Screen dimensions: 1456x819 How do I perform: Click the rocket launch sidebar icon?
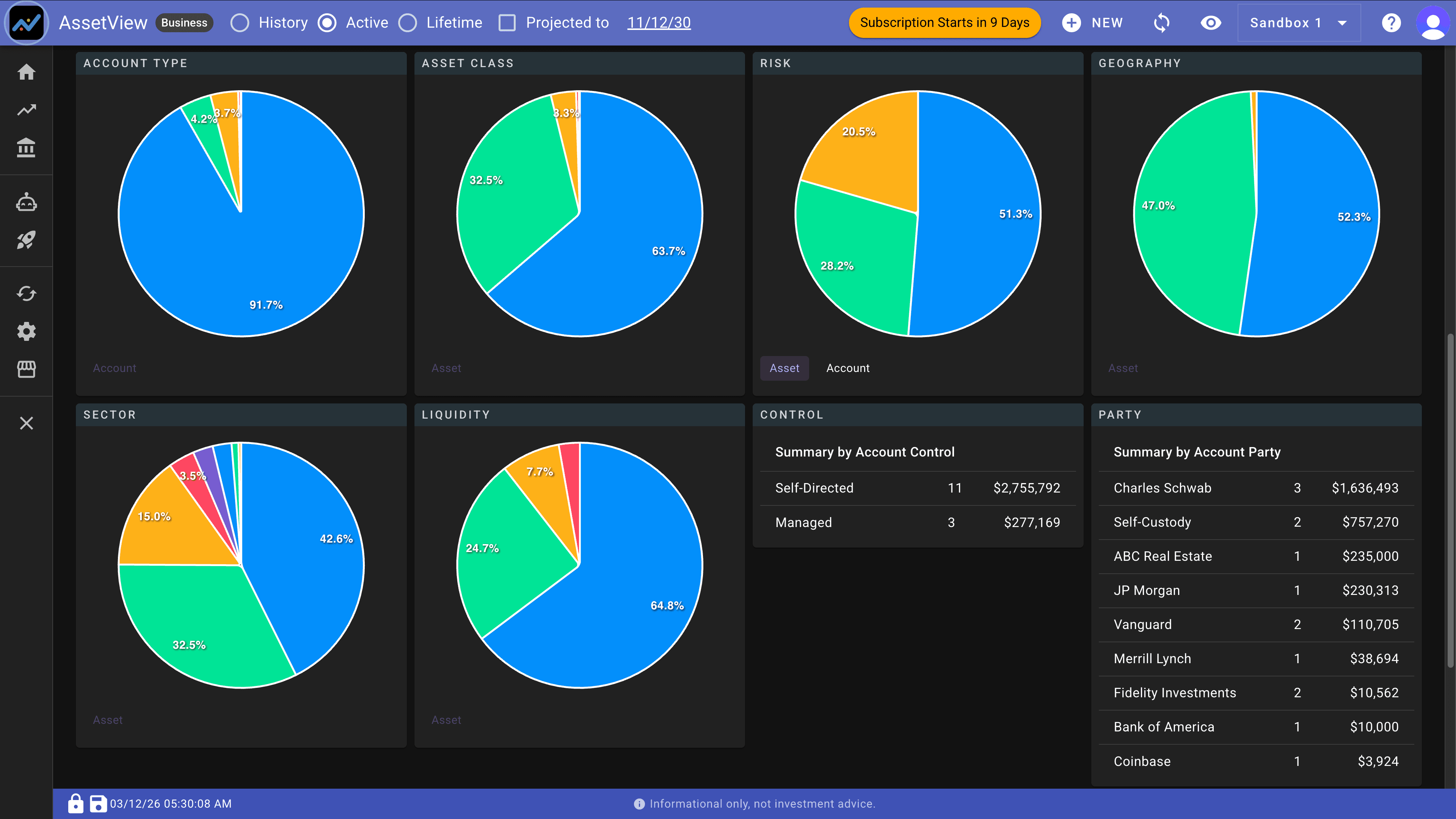(x=26, y=240)
